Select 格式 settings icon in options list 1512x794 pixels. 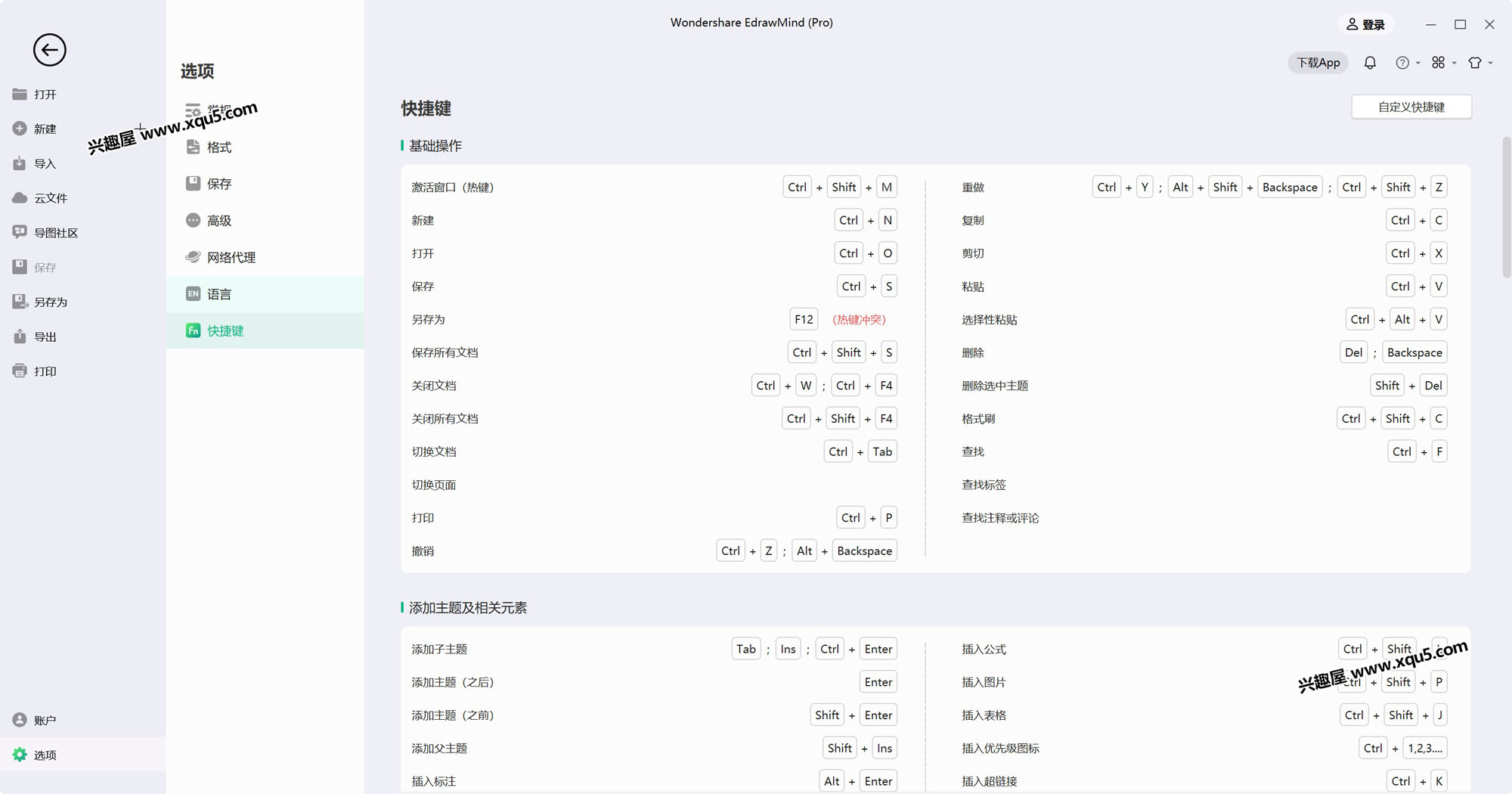(193, 147)
